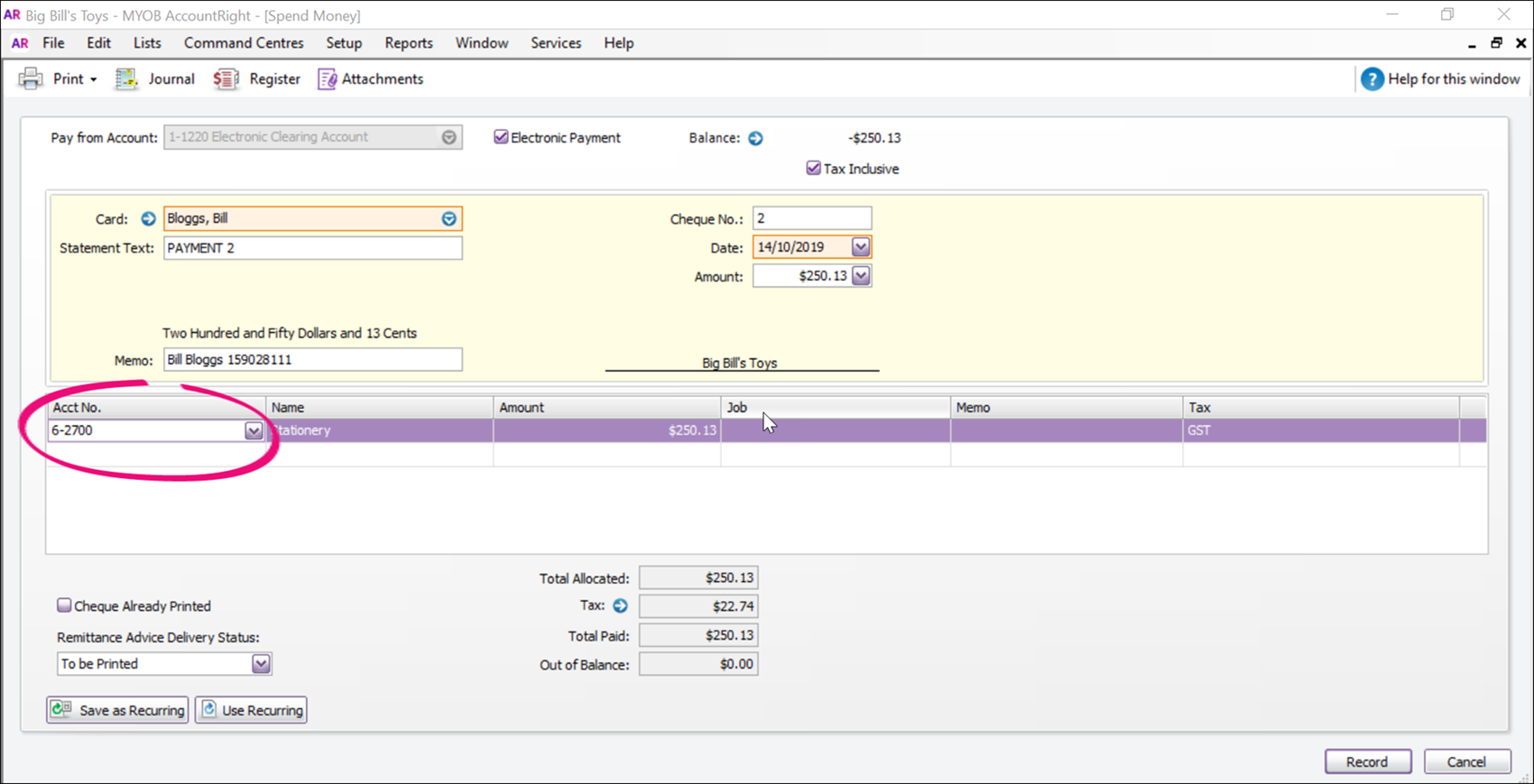Click into the Statement Text field
1534x784 pixels.
point(312,248)
